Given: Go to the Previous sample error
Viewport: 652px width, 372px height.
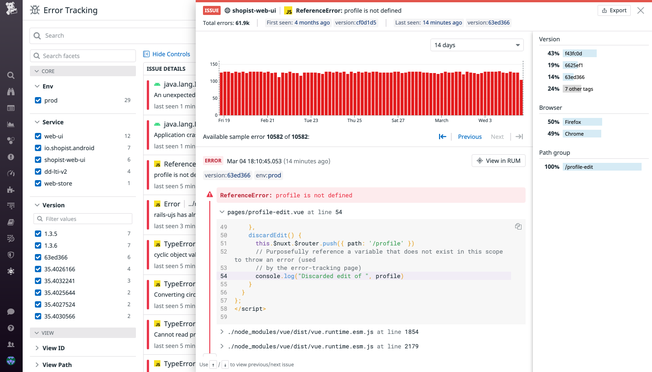Looking at the screenshot, I should [469, 136].
